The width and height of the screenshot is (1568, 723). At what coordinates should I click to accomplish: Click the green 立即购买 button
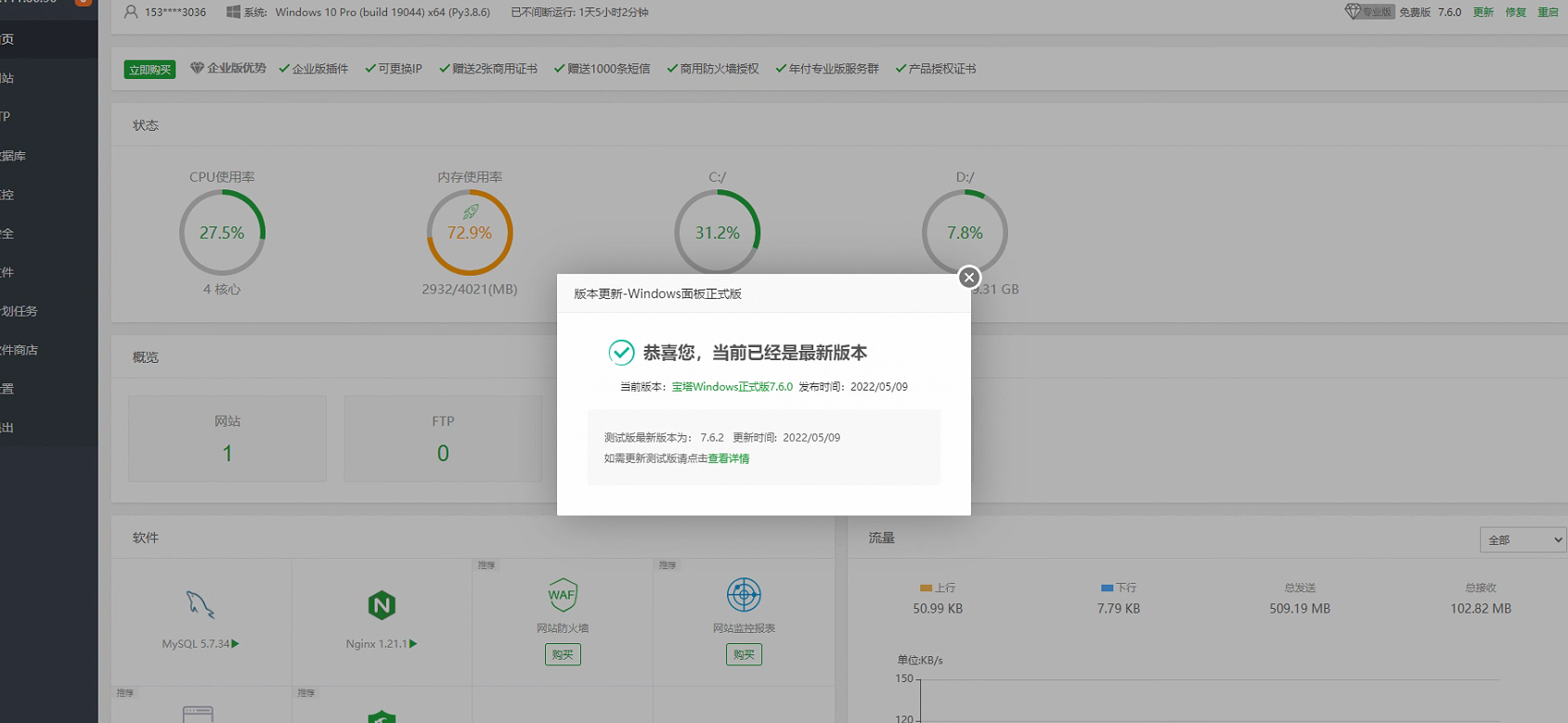150,70
